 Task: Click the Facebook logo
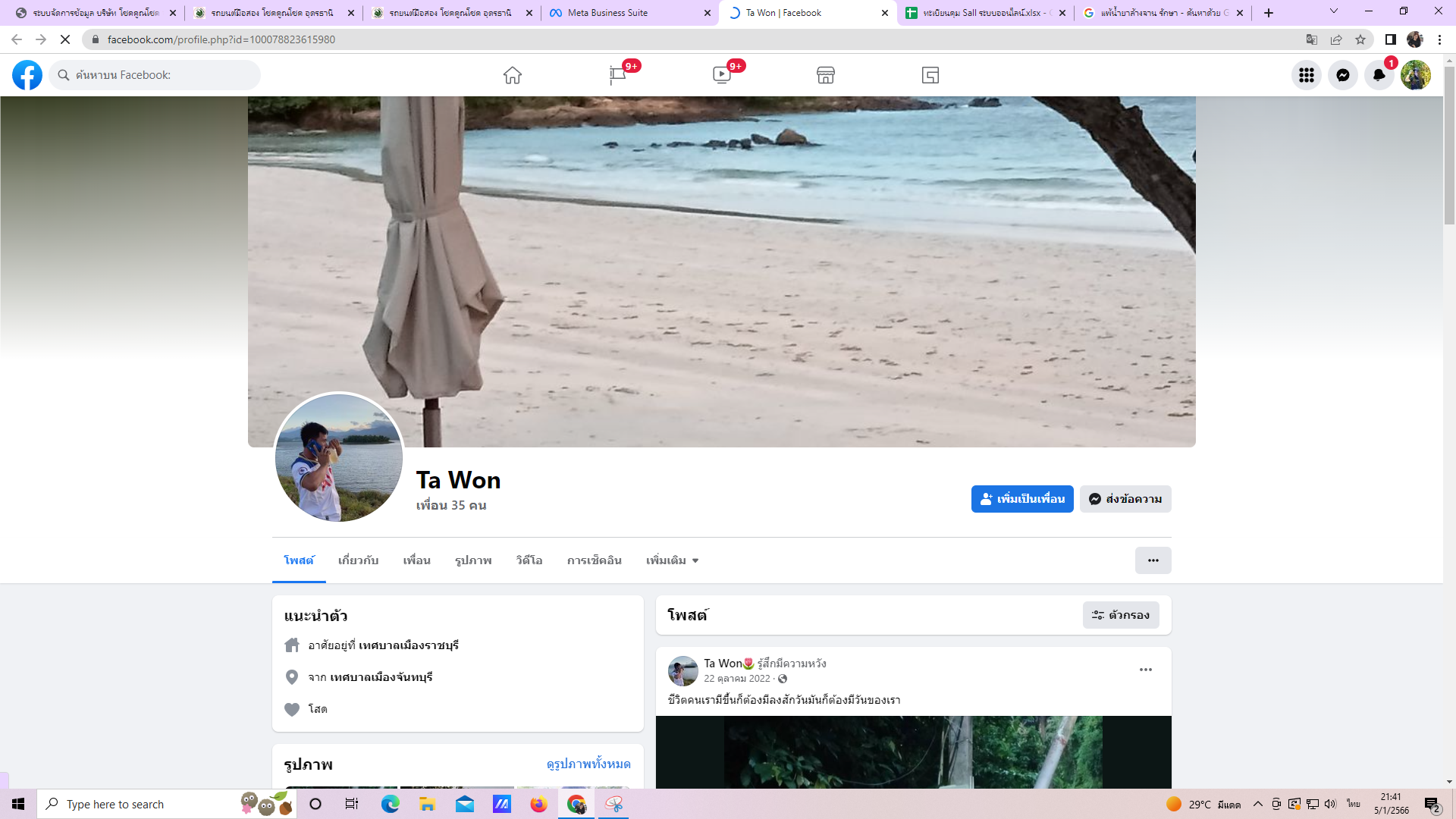tap(27, 75)
